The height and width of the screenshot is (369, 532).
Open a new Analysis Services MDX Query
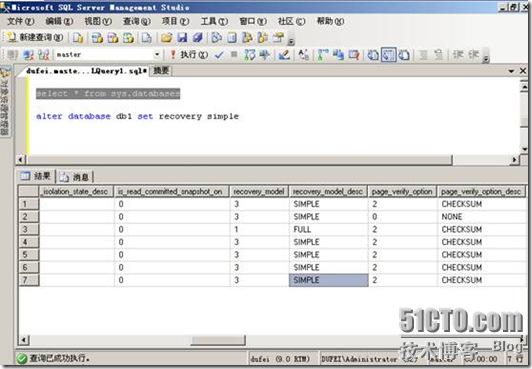[97, 38]
